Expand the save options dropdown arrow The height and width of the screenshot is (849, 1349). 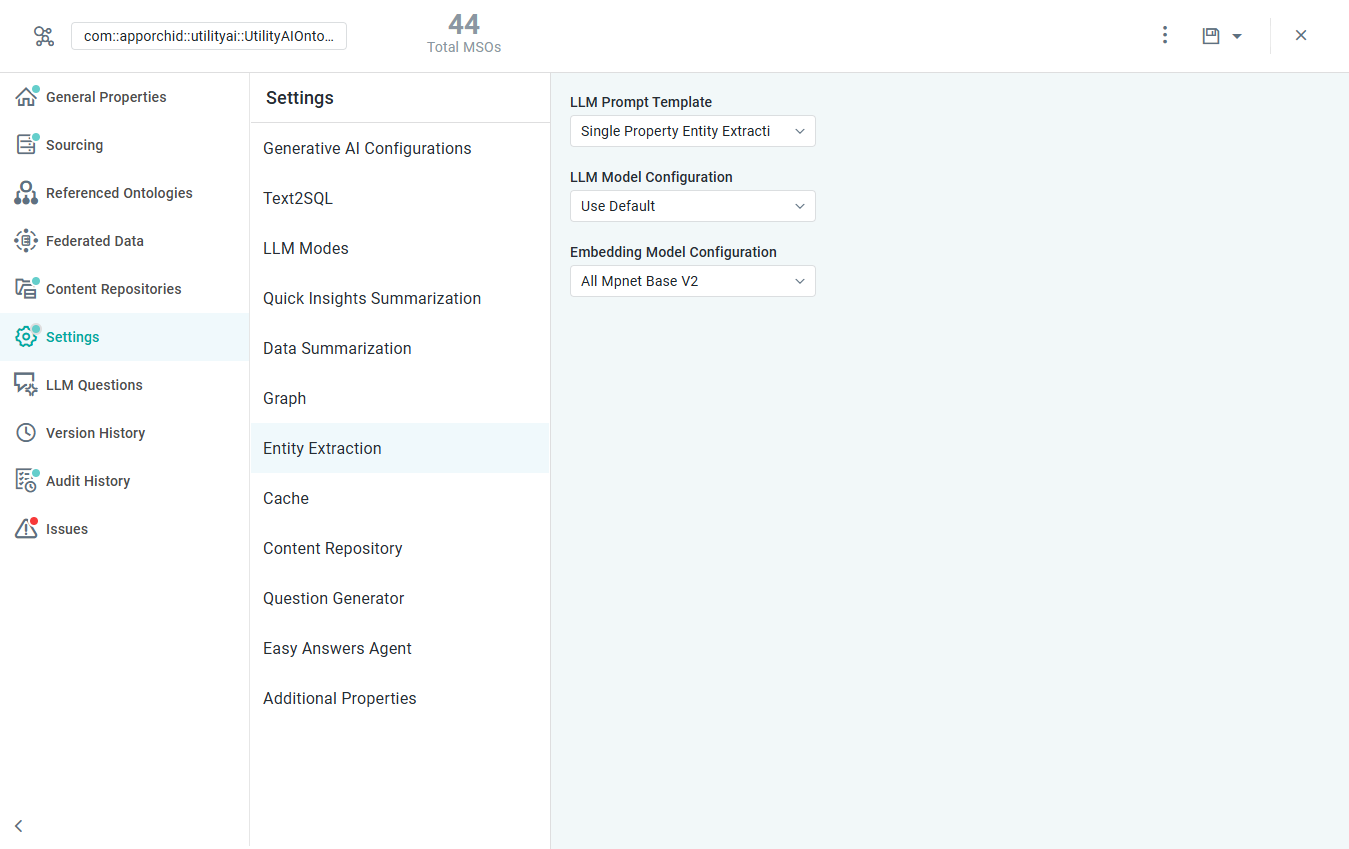[x=1237, y=36]
